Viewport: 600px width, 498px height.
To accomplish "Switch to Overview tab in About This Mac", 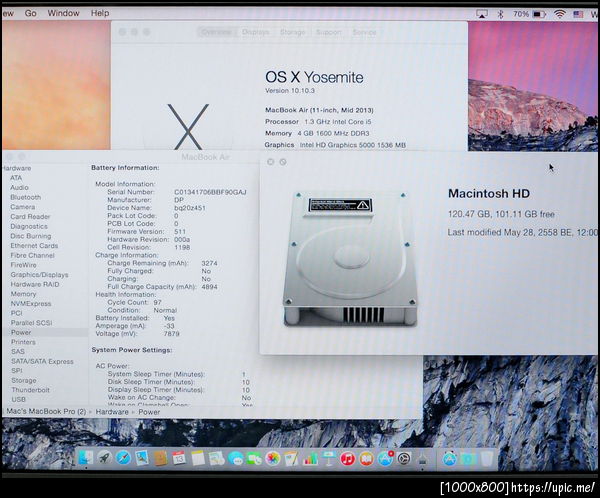I will [x=216, y=32].
